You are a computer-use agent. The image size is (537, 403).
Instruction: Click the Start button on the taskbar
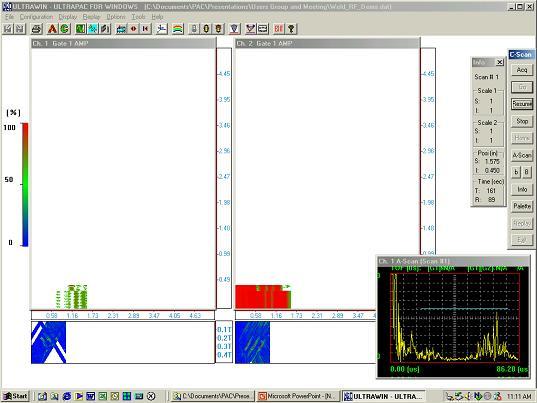click(x=16, y=396)
